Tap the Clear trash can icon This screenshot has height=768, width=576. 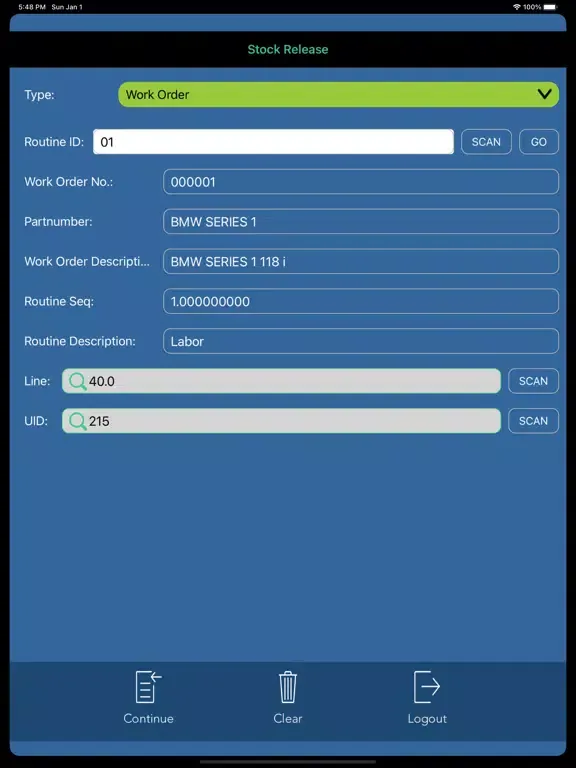coord(288,687)
